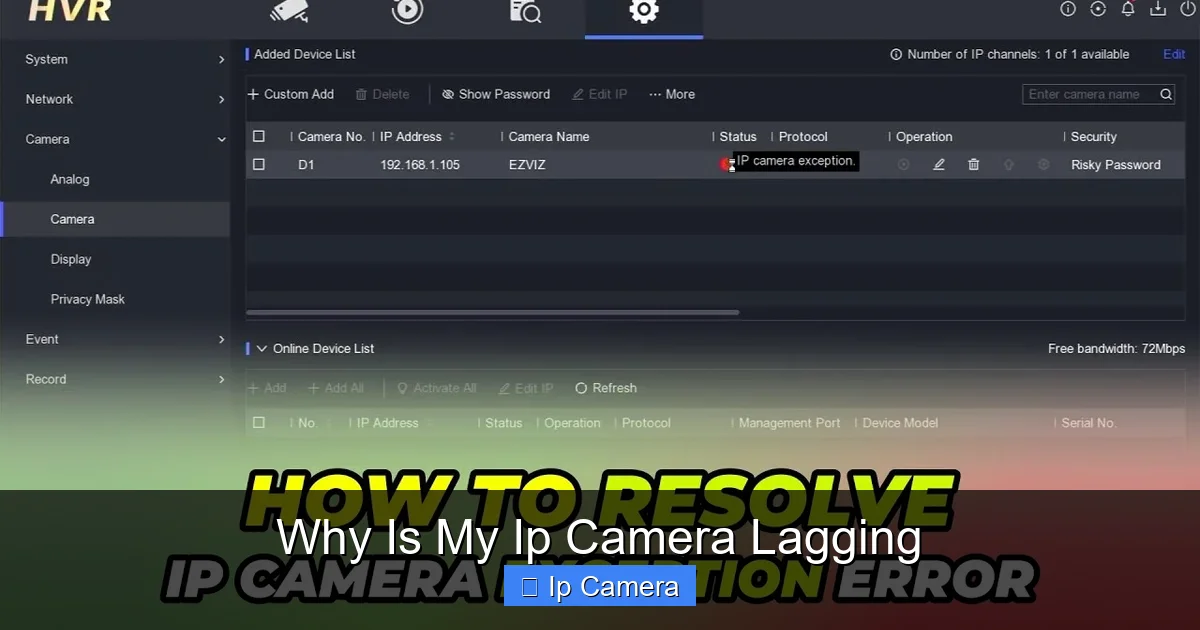1200x630 pixels.
Task: Click the Protocol header in Added Device List
Action: tap(803, 137)
